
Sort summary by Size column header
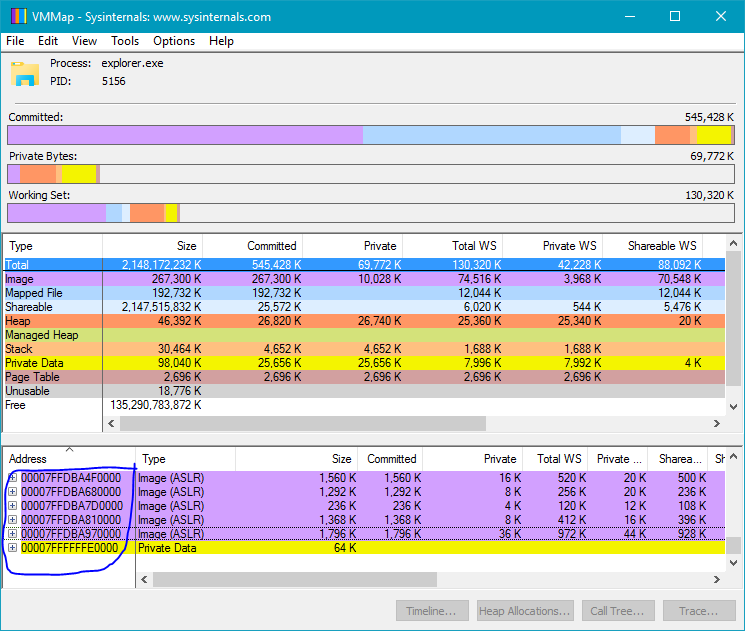pyautogui.click(x=153, y=246)
